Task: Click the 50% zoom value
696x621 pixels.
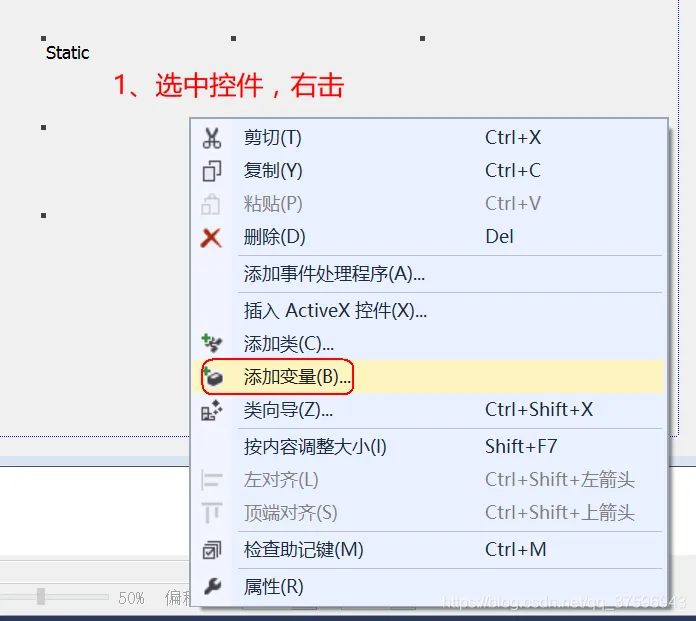Action: tap(131, 598)
